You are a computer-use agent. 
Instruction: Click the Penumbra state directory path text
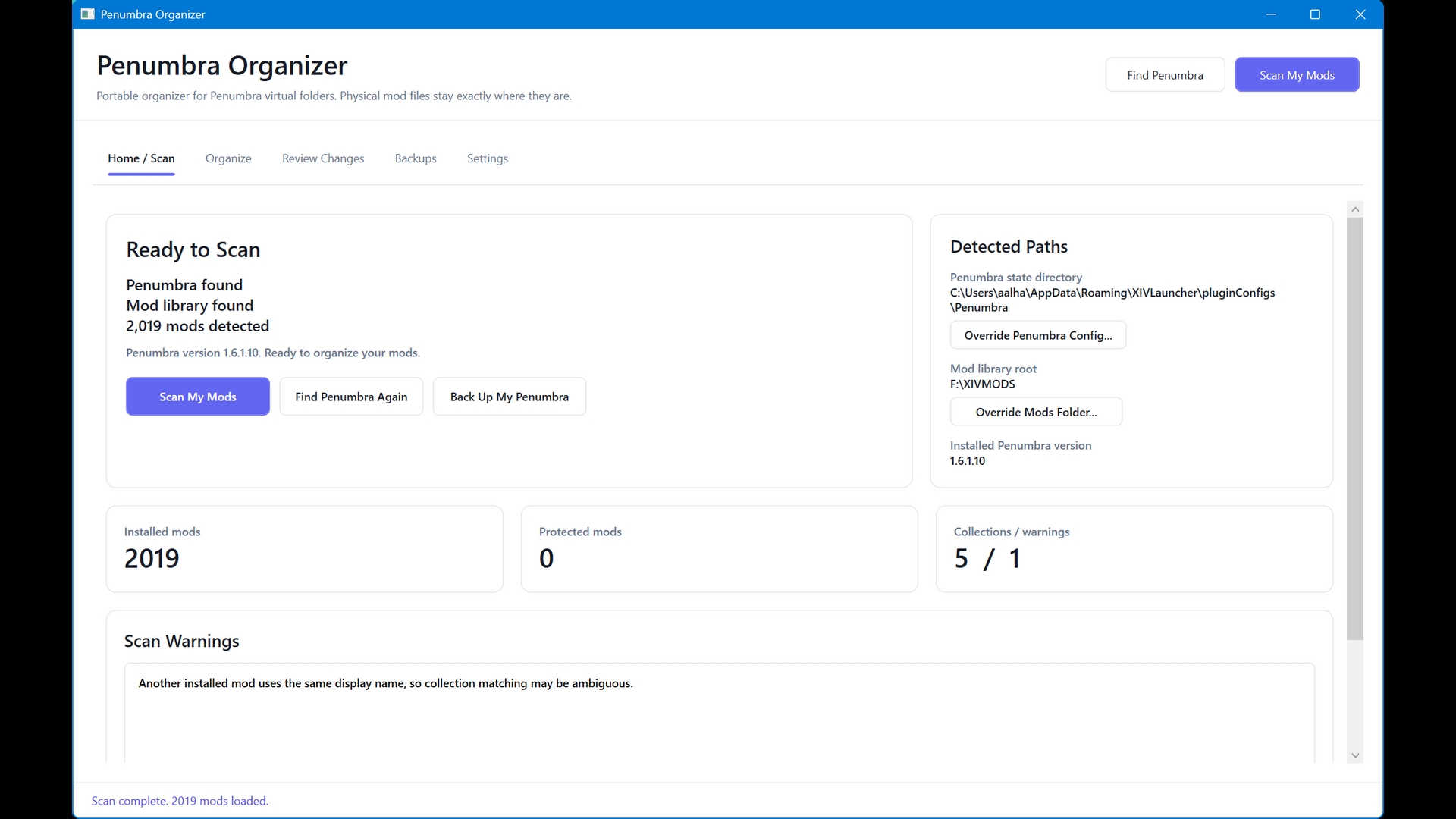pos(1112,300)
